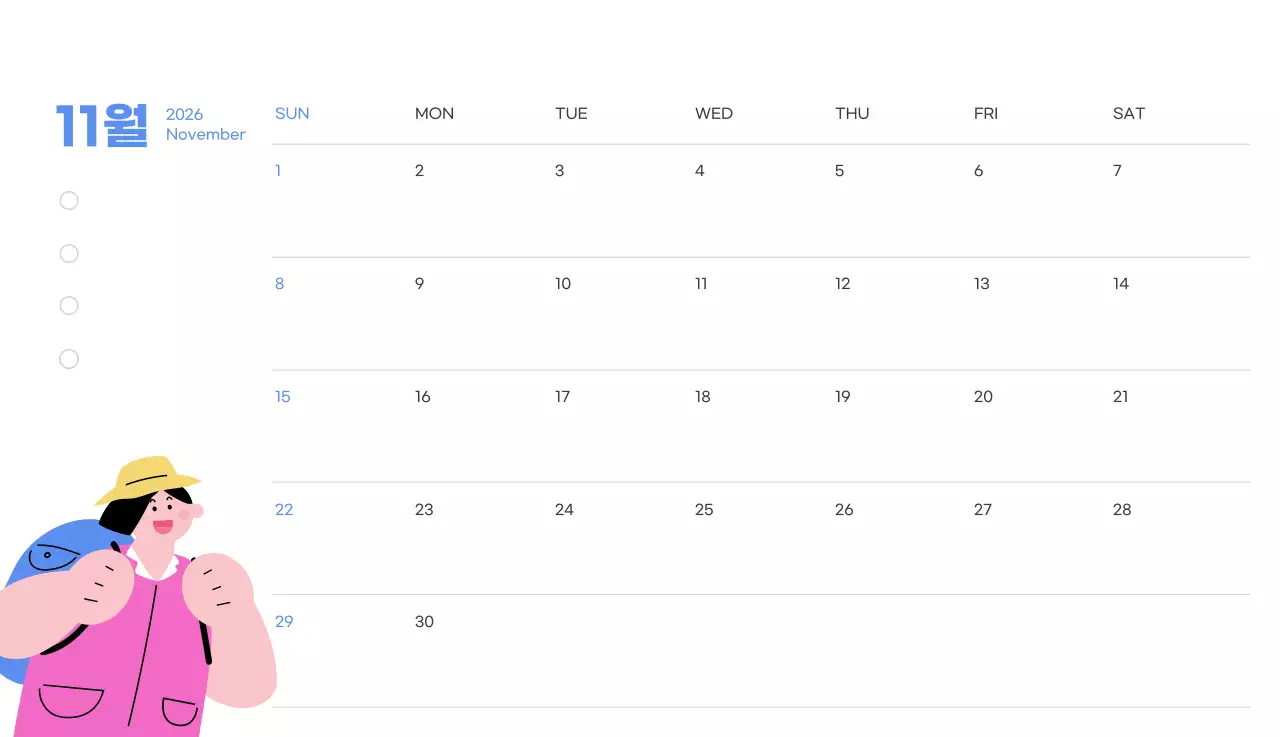Choose date 20 on the calendar
This screenshot has width=1280, height=737.
pyautogui.click(x=983, y=397)
